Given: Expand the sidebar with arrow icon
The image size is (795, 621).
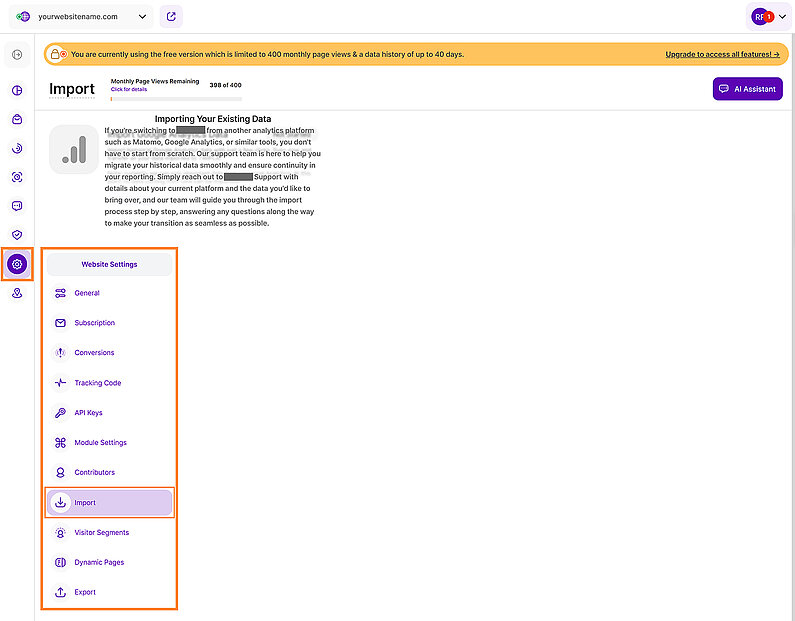Looking at the screenshot, I should pos(17,55).
